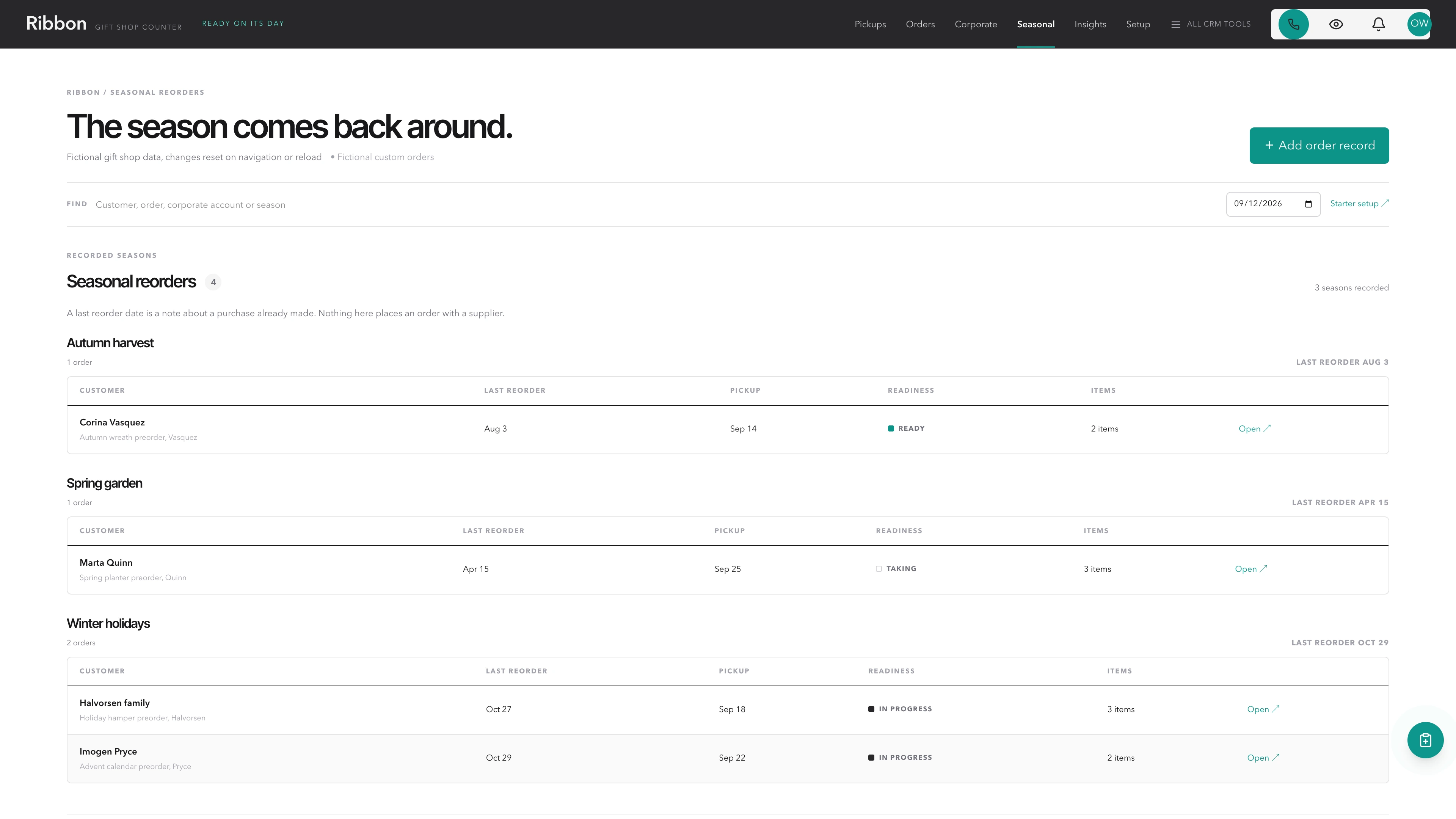The height and width of the screenshot is (819, 1456).
Task: Go to the Orders tab
Action: coord(920,24)
